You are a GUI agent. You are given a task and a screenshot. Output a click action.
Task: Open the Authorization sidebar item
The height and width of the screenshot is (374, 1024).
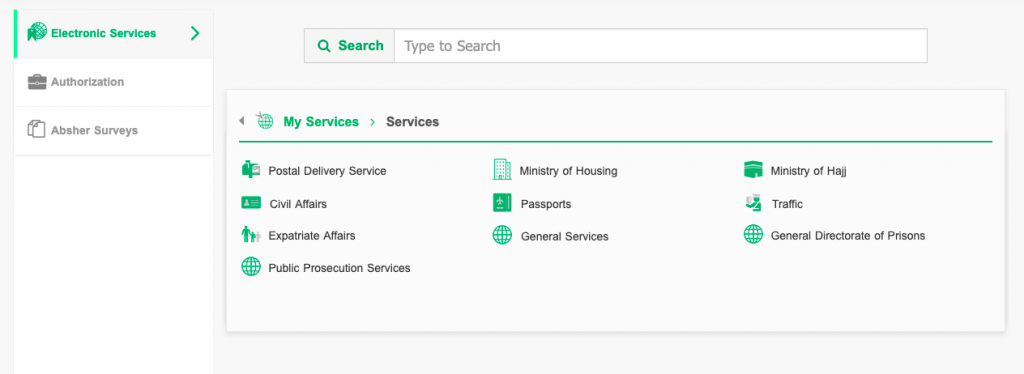pyautogui.click(x=114, y=82)
